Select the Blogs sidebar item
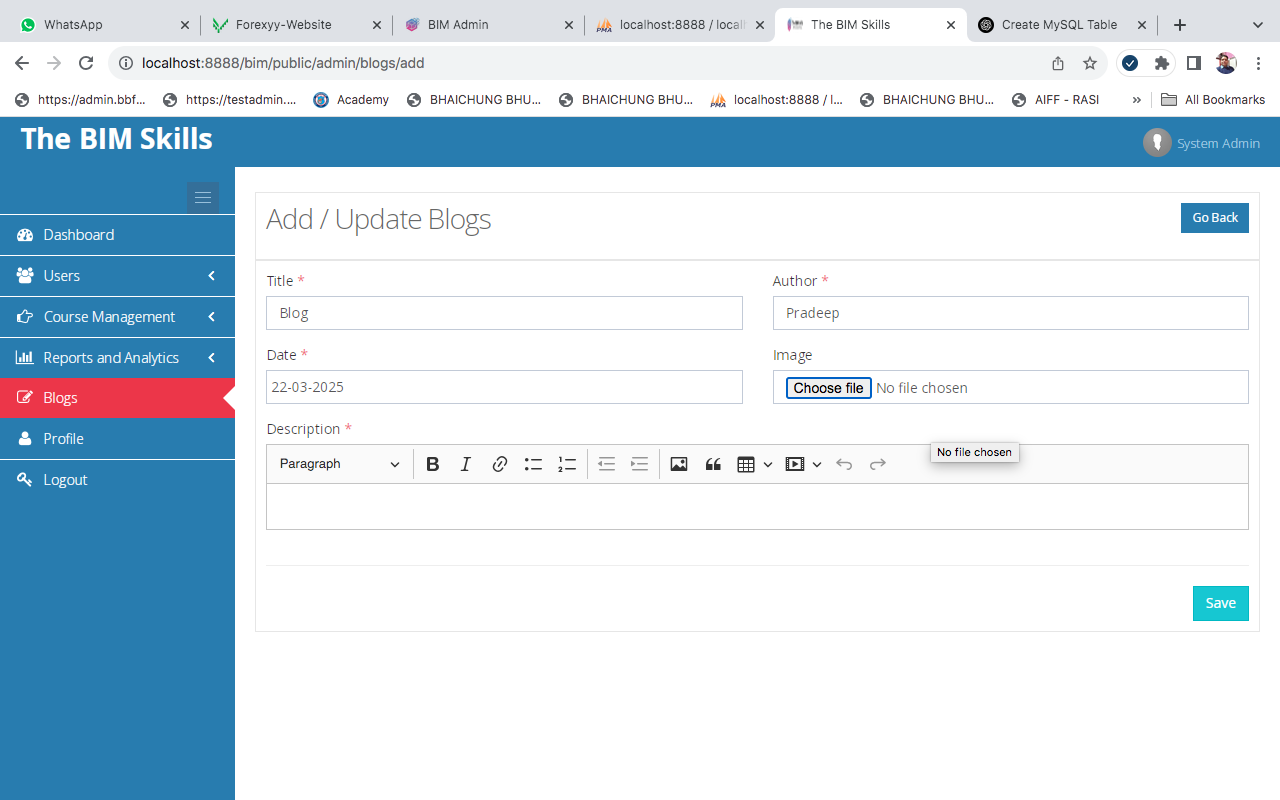 (117, 398)
